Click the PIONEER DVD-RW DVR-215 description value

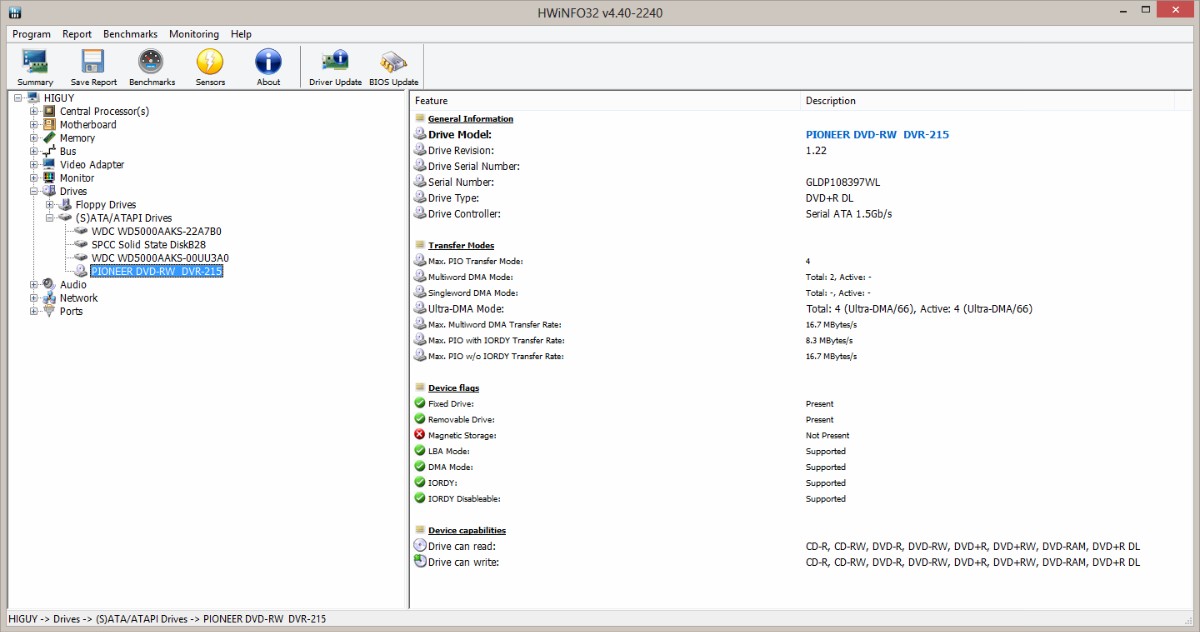(877, 134)
